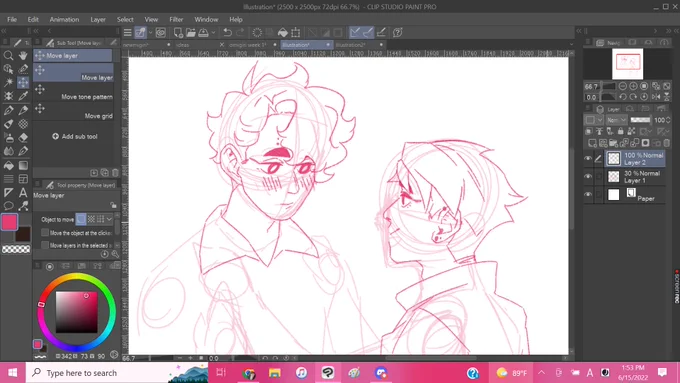Open the Filter menu
680x383 pixels.
coord(176,20)
